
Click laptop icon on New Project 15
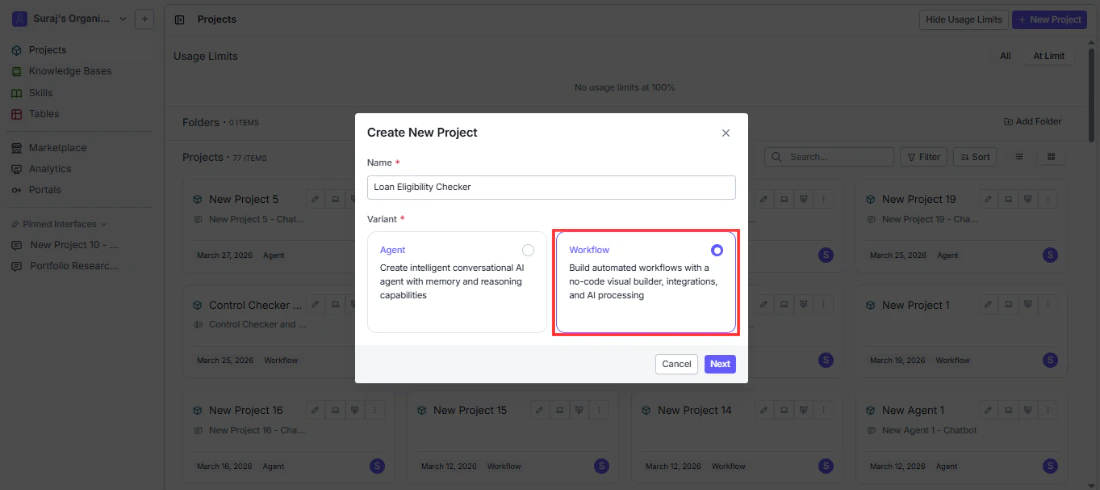pyautogui.click(x=559, y=410)
